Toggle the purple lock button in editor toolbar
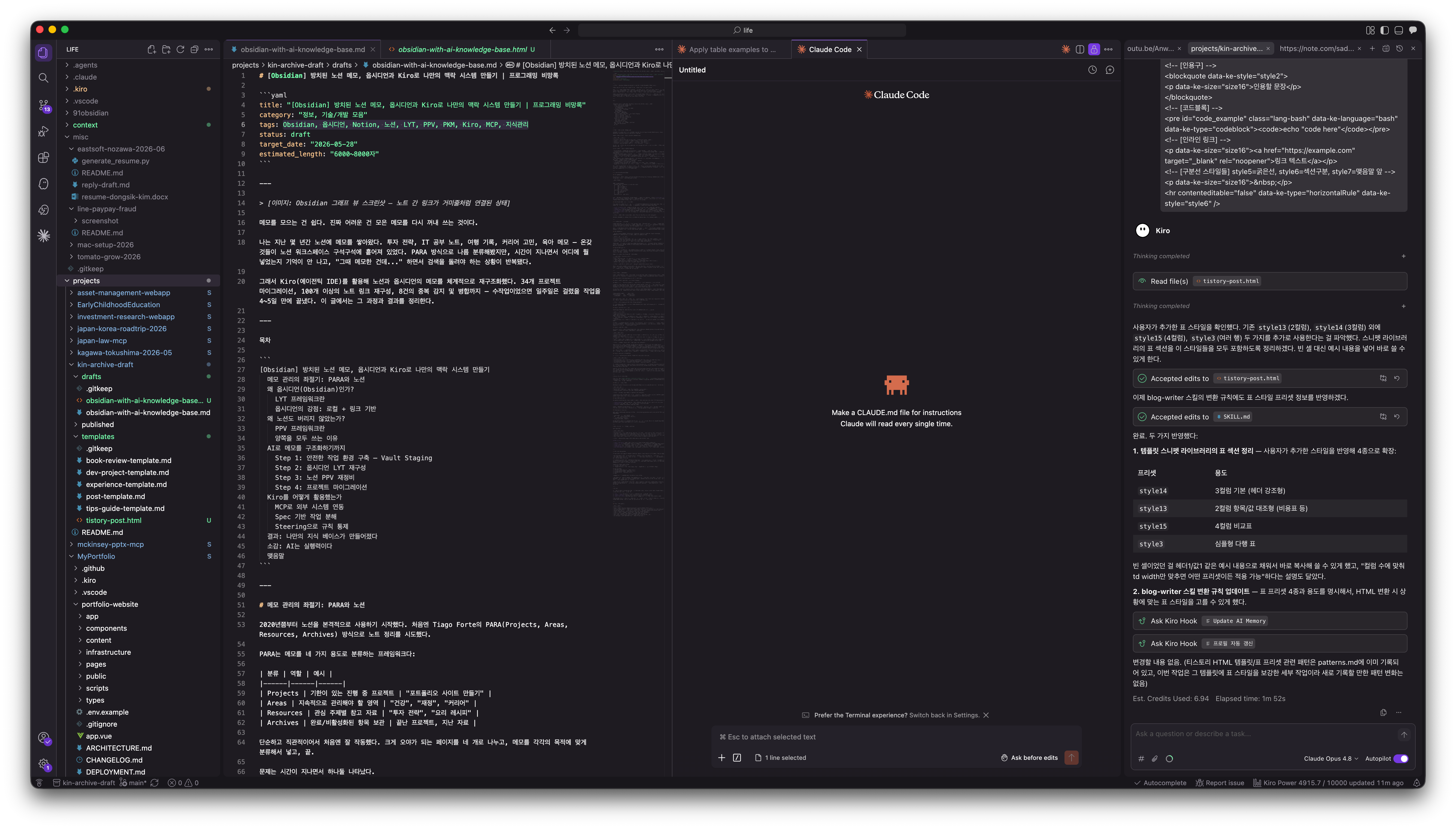 tap(1094, 50)
